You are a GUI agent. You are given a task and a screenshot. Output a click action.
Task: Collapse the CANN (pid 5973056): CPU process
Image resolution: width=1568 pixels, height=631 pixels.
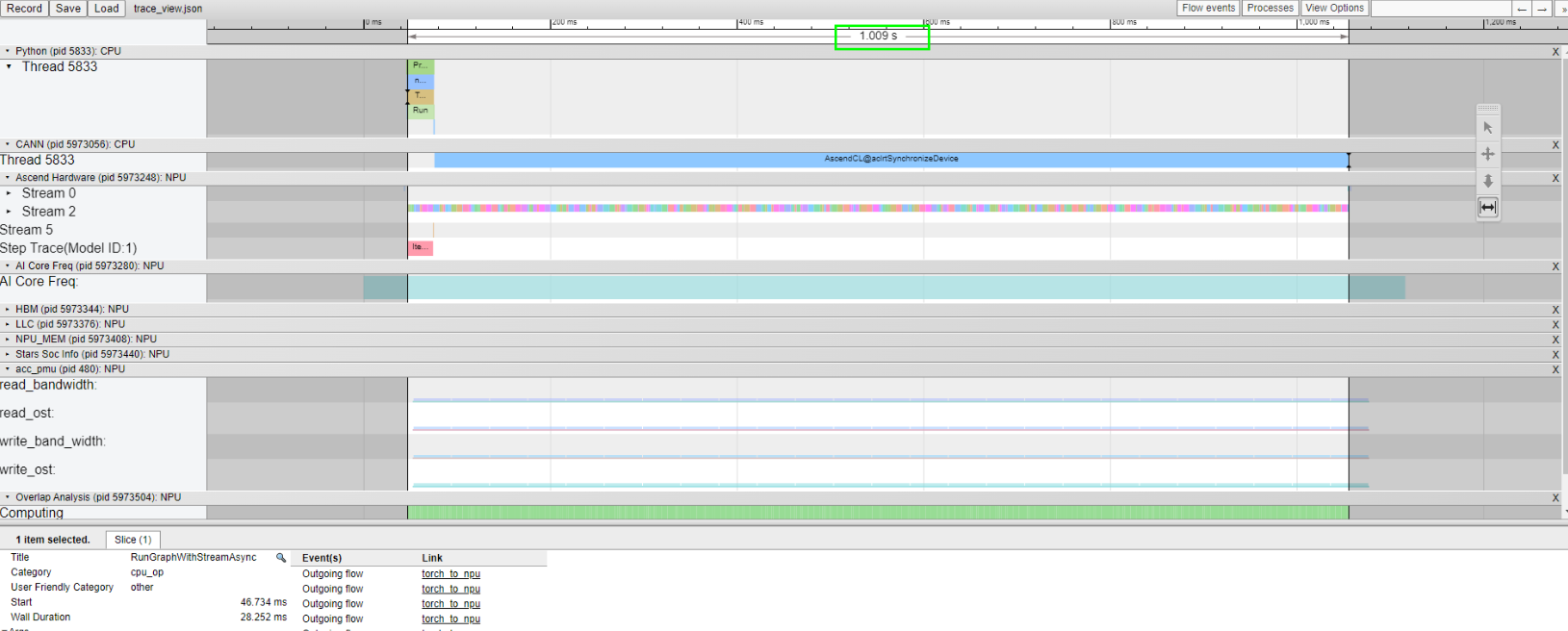coord(8,144)
